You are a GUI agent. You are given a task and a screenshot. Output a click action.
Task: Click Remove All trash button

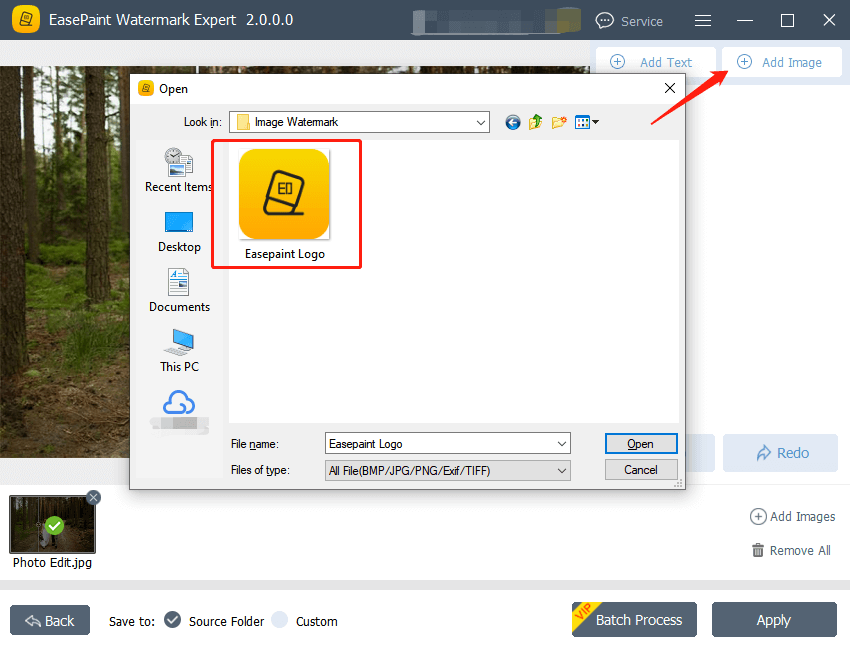click(x=791, y=550)
